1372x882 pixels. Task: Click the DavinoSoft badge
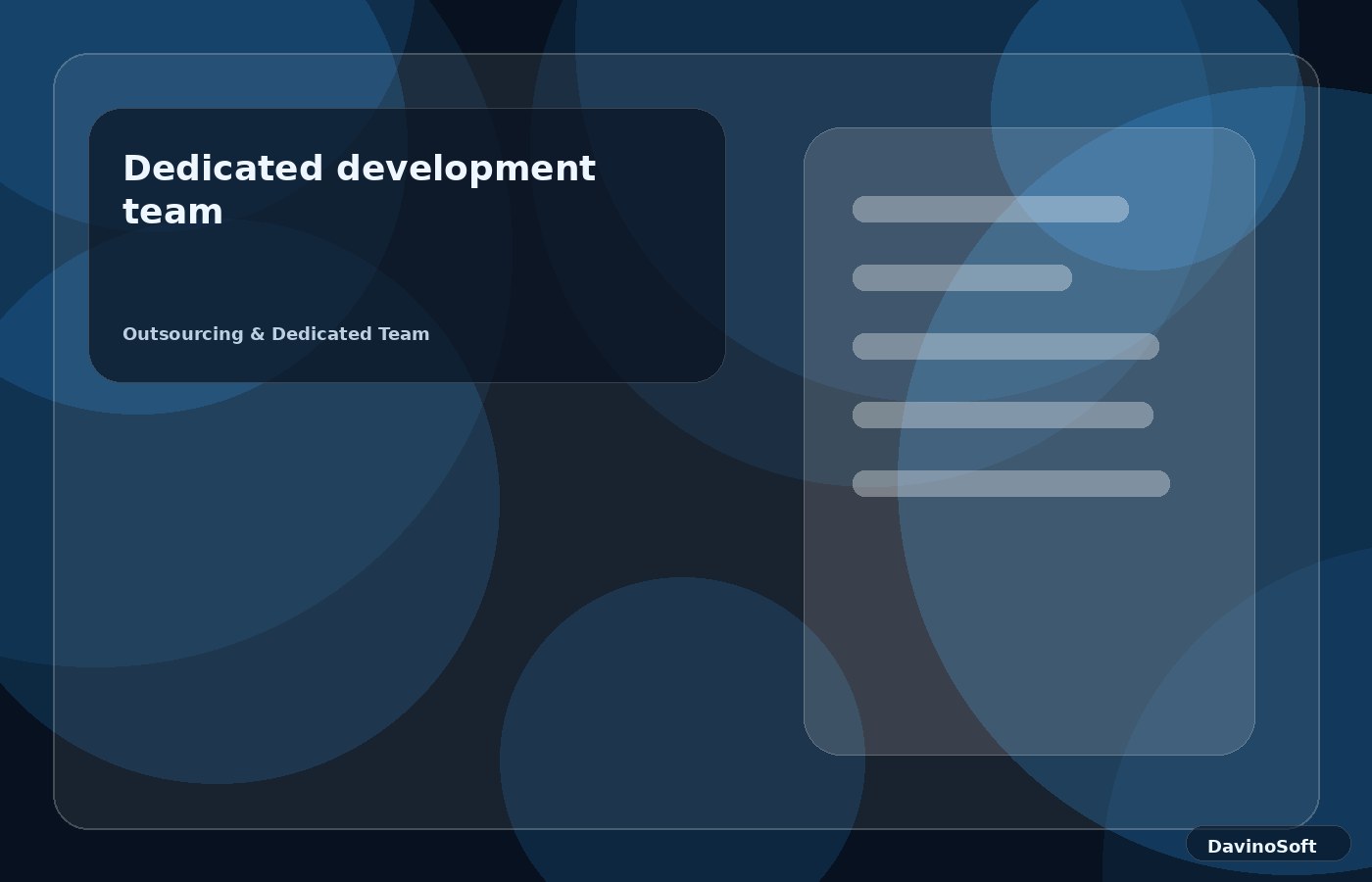[x=1268, y=844]
